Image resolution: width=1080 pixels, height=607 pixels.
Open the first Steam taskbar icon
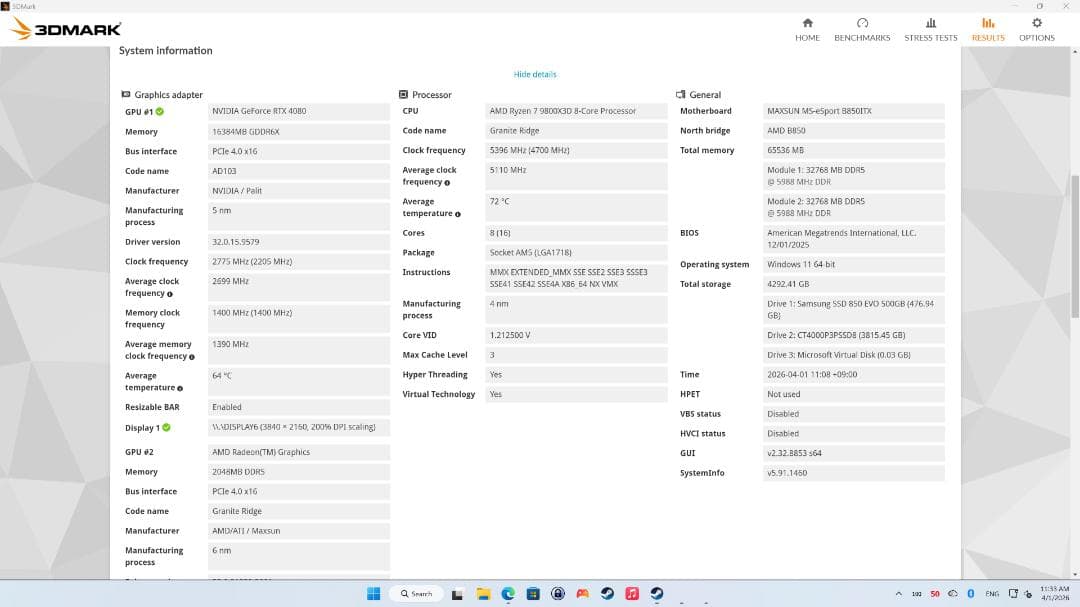(607, 594)
